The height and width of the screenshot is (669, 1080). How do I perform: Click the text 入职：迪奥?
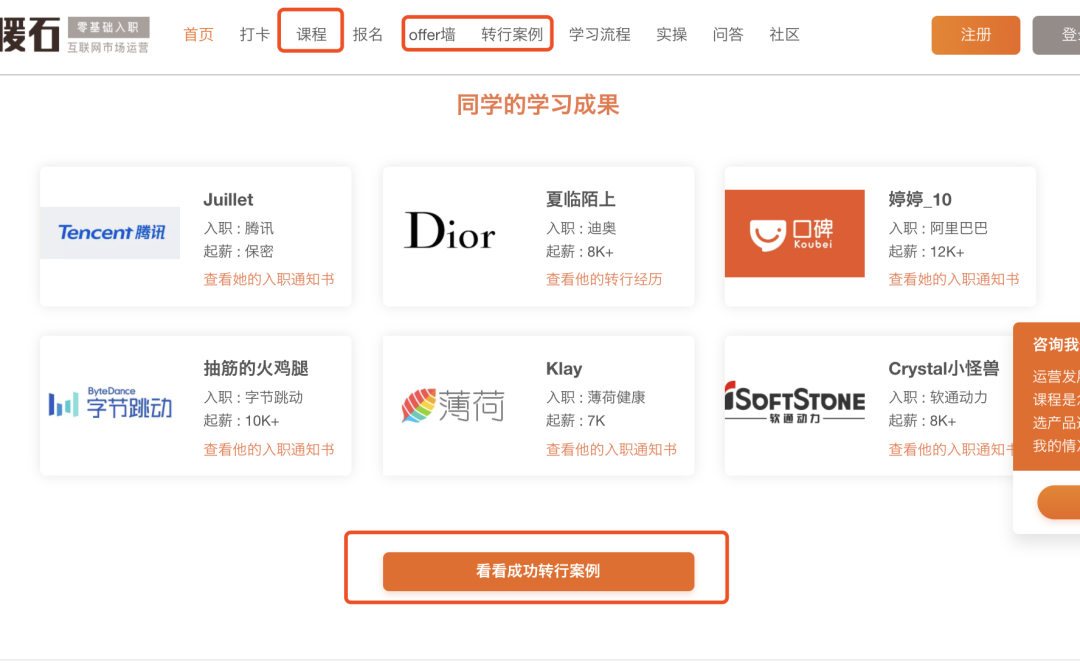point(581,229)
